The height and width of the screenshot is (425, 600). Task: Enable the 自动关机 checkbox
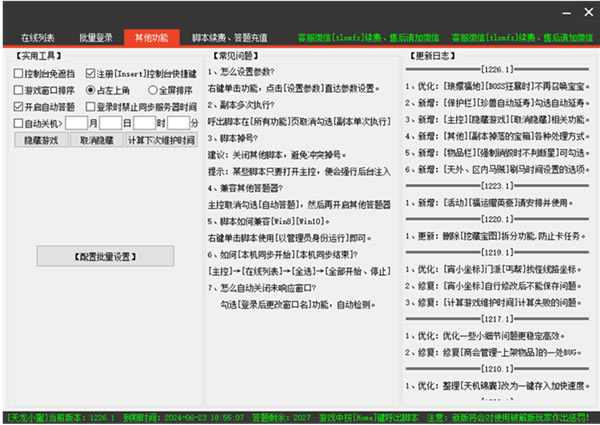tap(18, 122)
